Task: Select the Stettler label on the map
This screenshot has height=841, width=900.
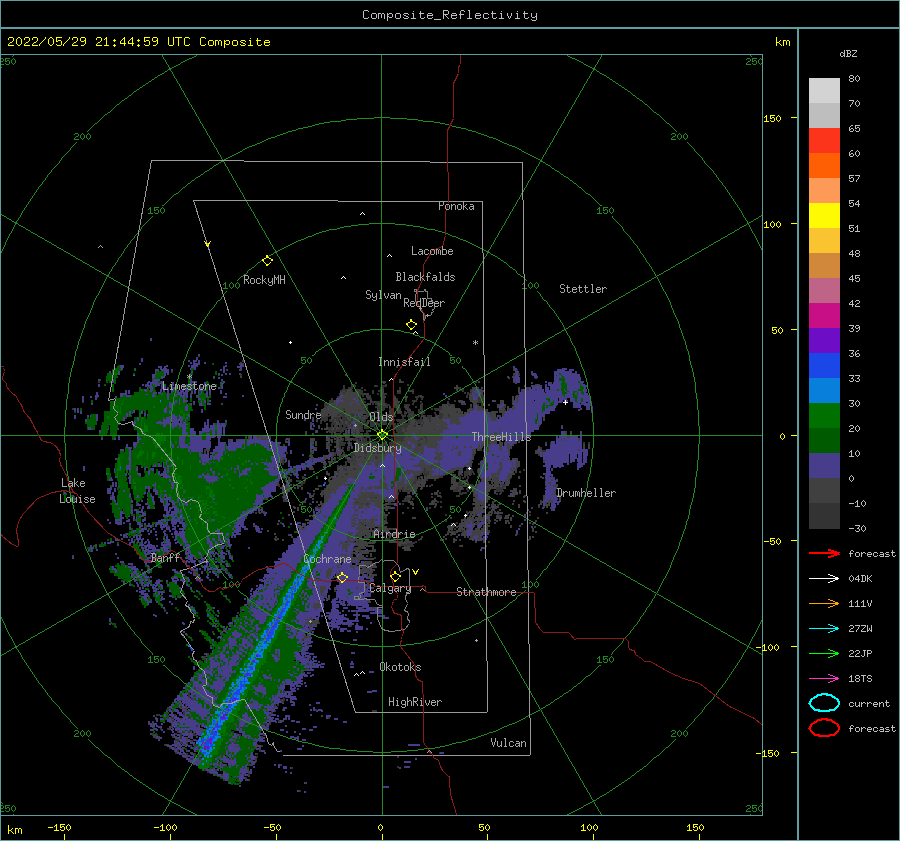Action: click(x=583, y=289)
